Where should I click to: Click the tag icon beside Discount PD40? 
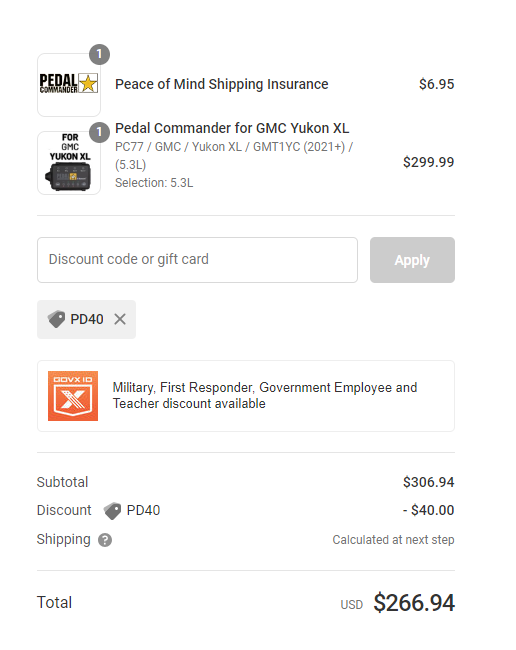112,511
